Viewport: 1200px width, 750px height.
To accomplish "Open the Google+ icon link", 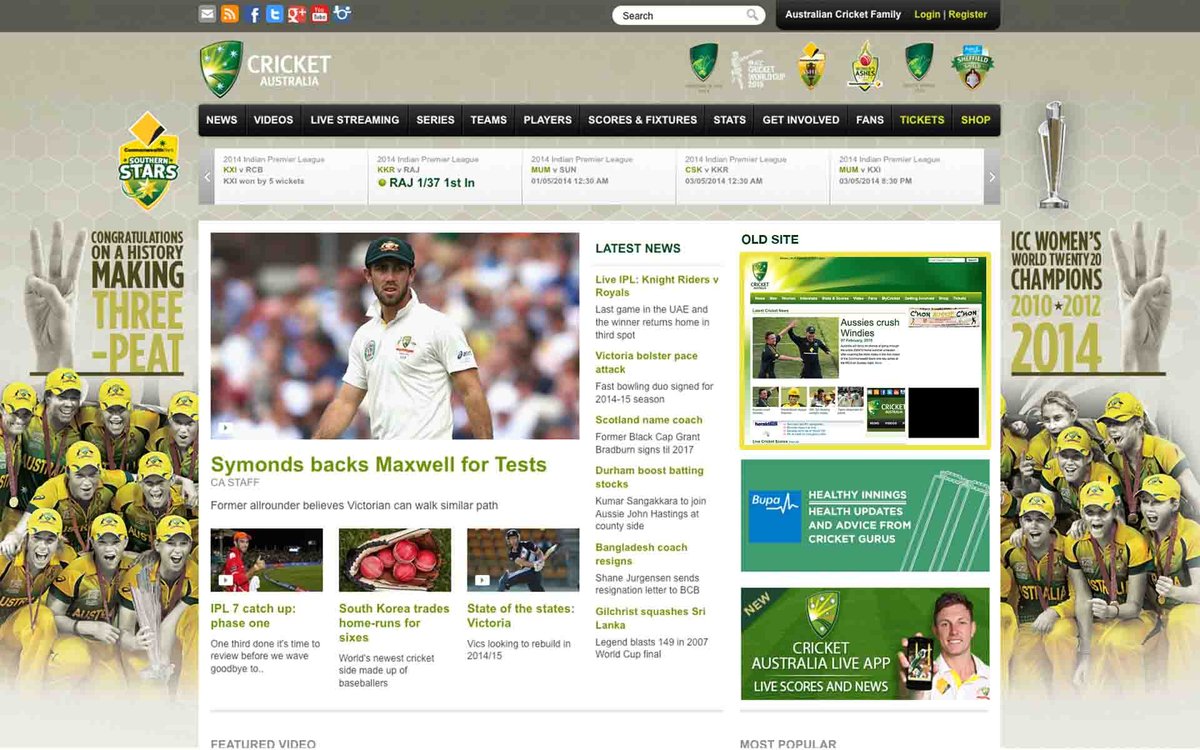I will 297,14.
